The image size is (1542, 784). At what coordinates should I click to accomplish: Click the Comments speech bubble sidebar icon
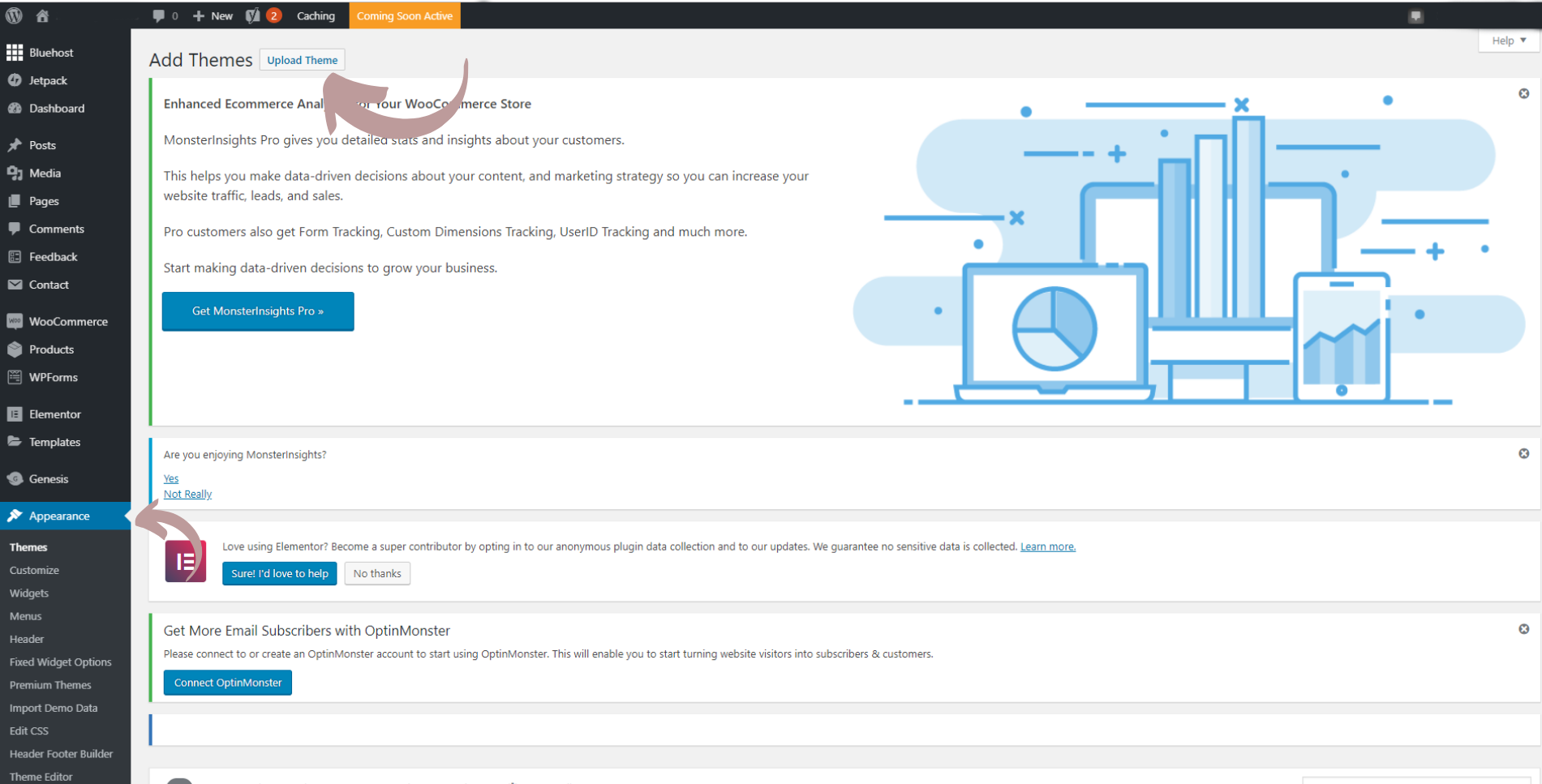coord(15,229)
